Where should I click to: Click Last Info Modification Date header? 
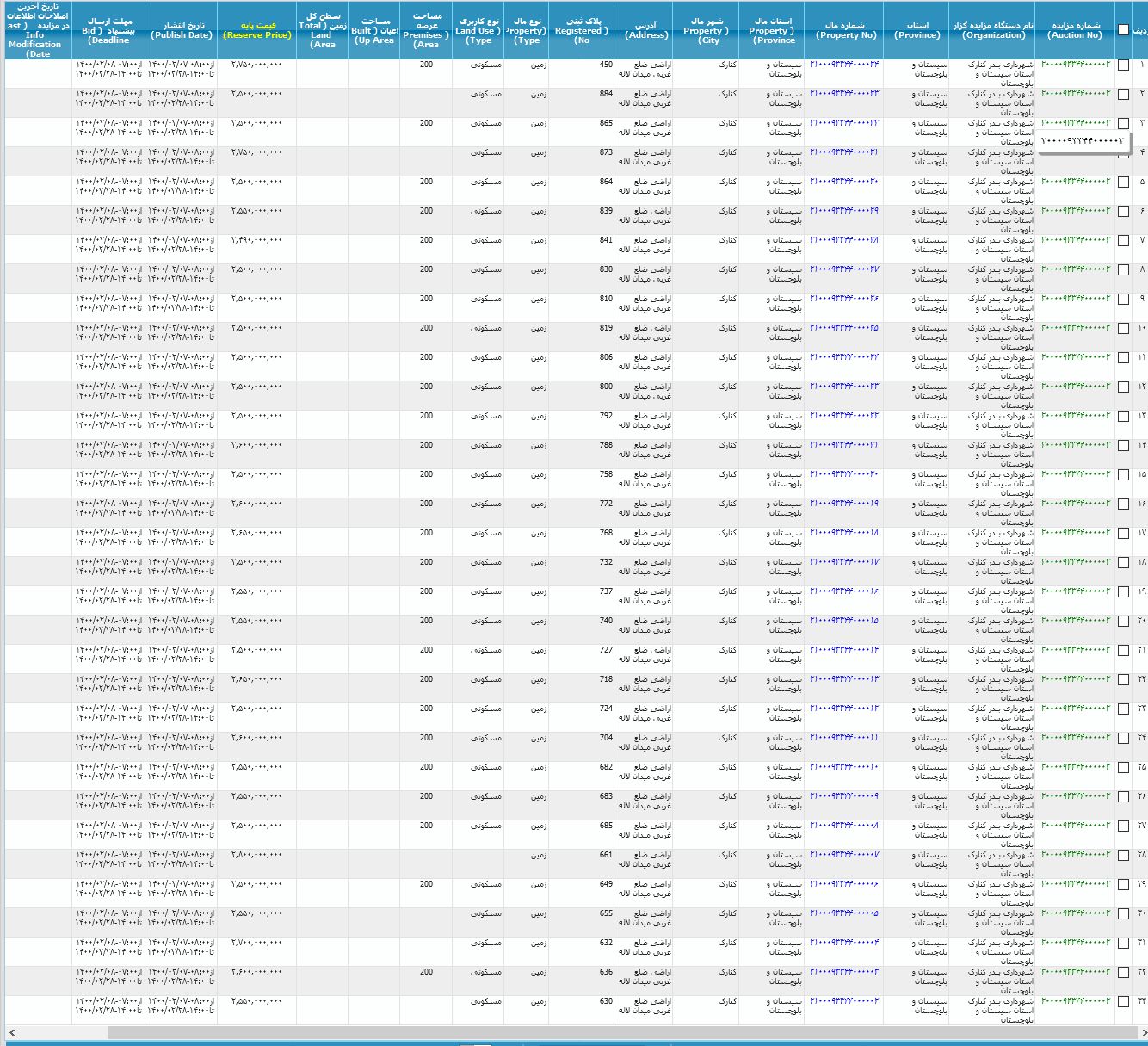37,30
